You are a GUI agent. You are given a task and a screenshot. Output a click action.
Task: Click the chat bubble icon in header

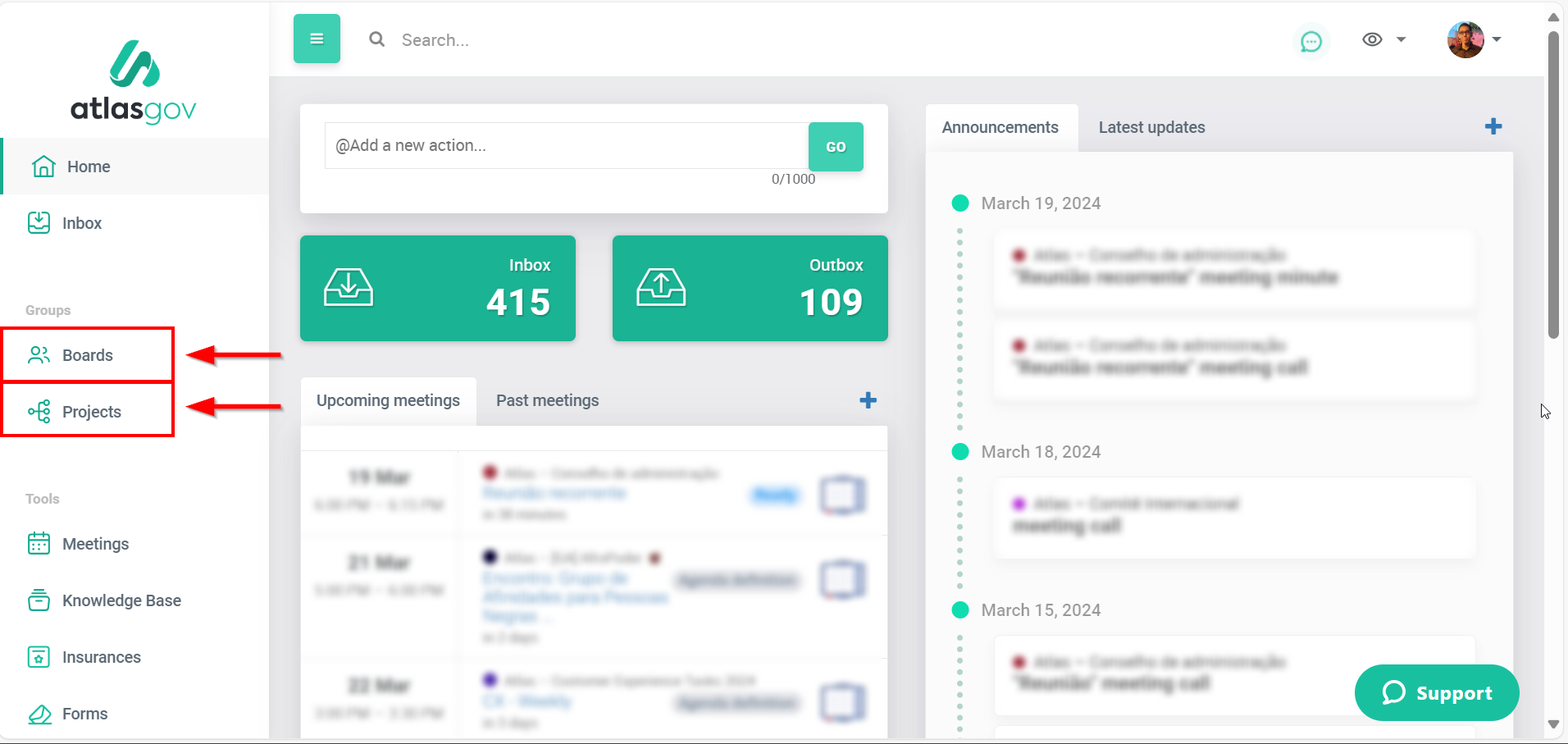(1310, 41)
